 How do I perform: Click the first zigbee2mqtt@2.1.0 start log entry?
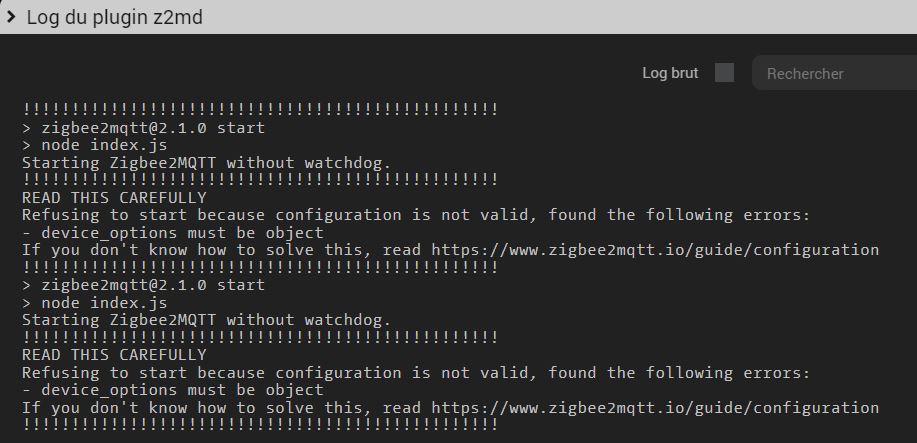pos(143,128)
